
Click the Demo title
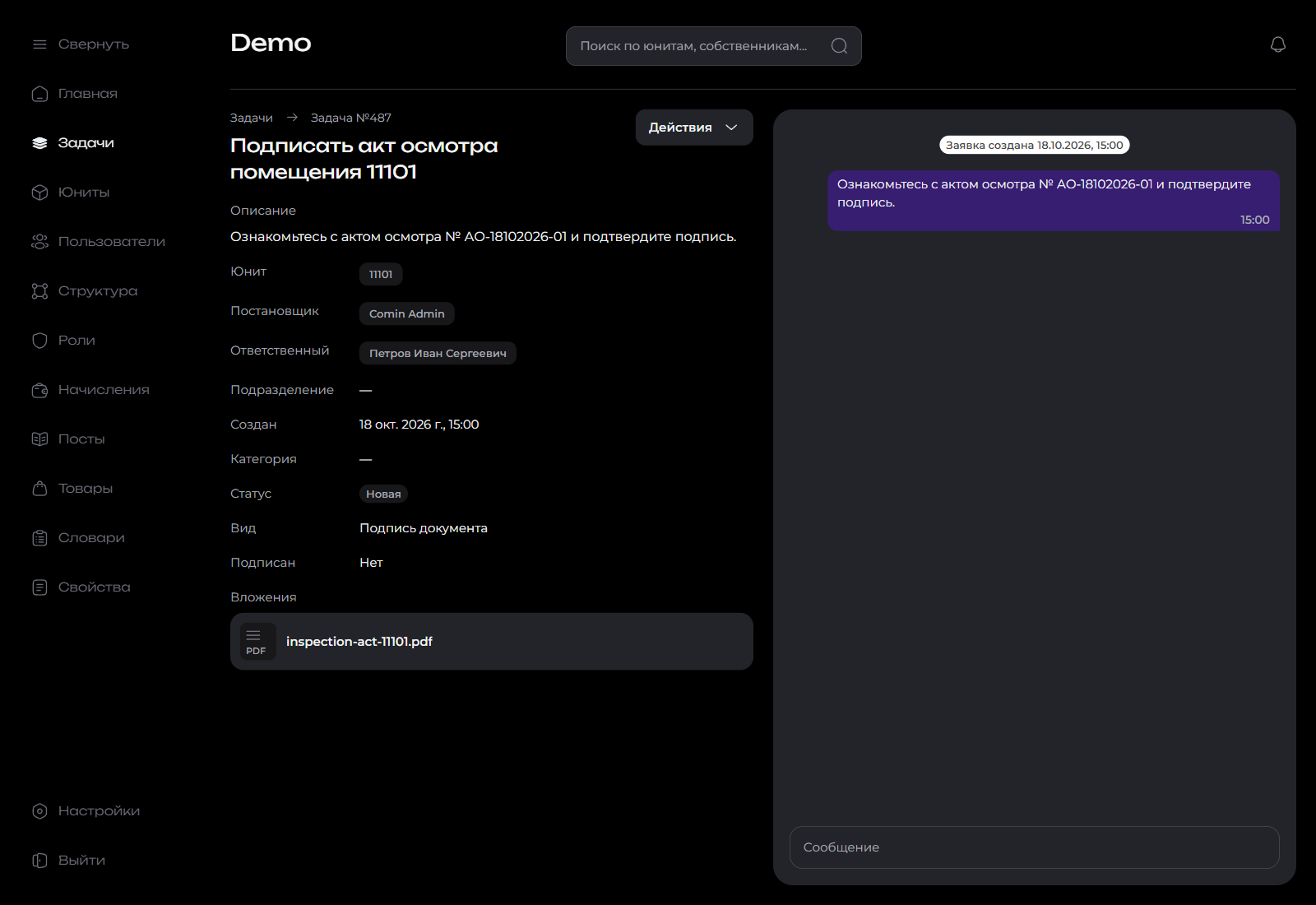tap(271, 43)
